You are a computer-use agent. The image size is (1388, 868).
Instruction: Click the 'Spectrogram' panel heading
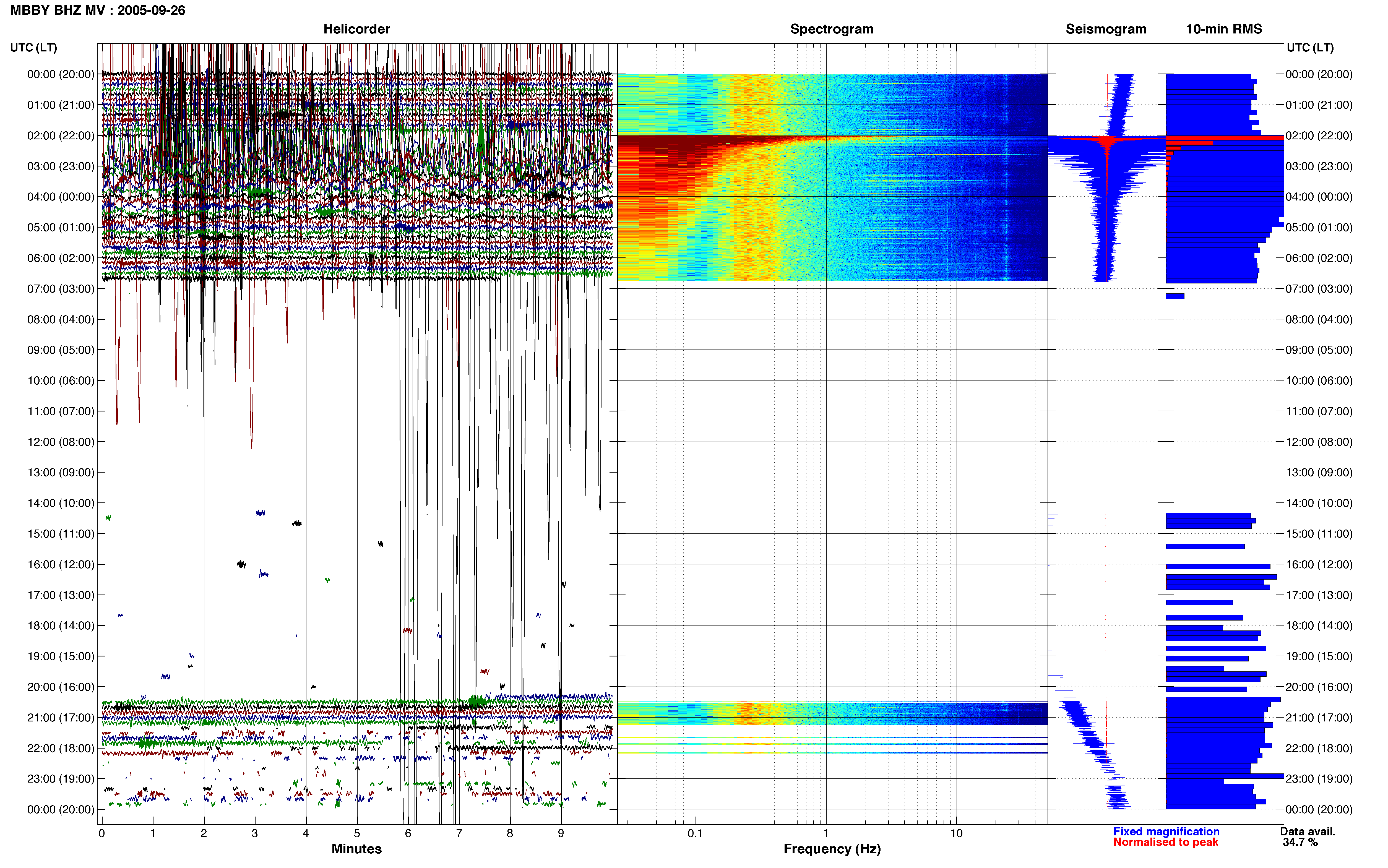(832, 29)
